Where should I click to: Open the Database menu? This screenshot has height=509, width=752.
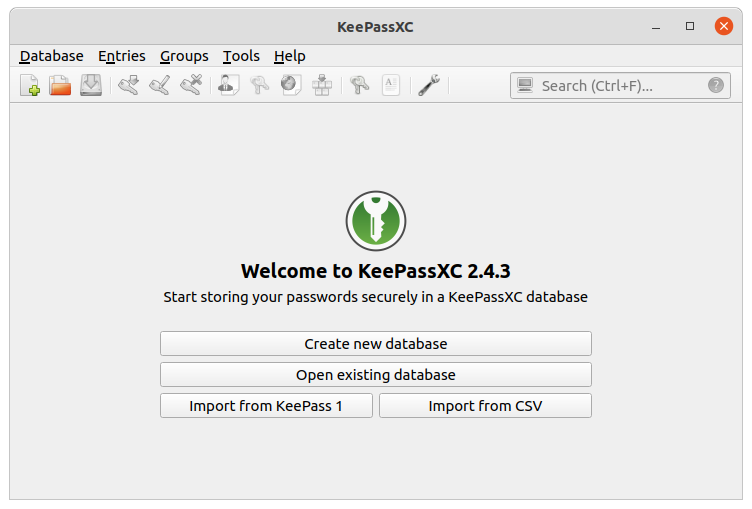click(52, 56)
